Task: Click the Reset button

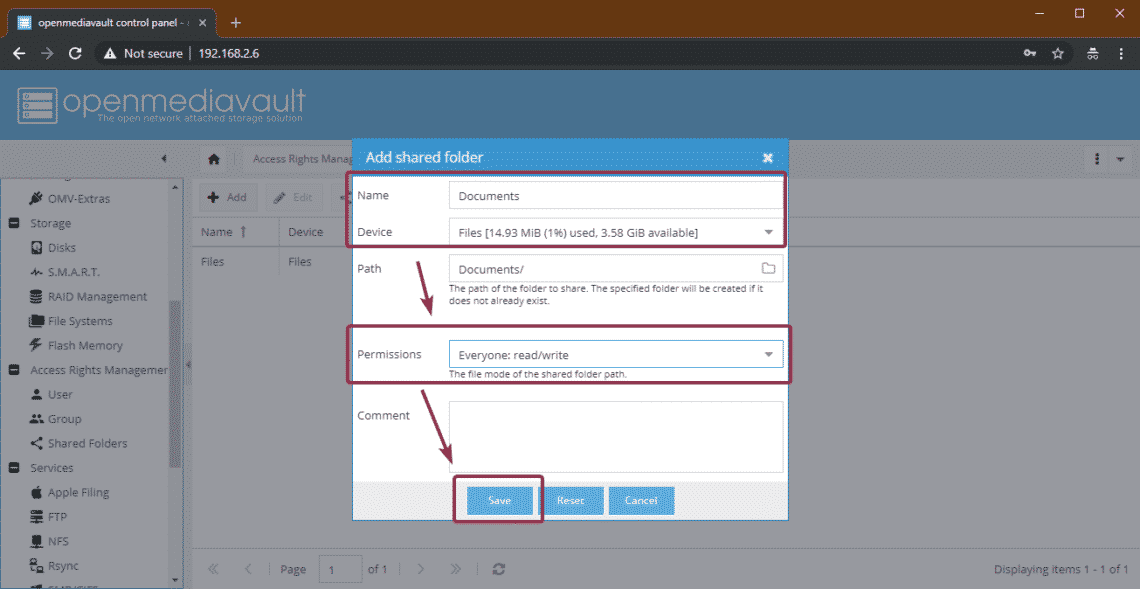Action: pos(570,500)
